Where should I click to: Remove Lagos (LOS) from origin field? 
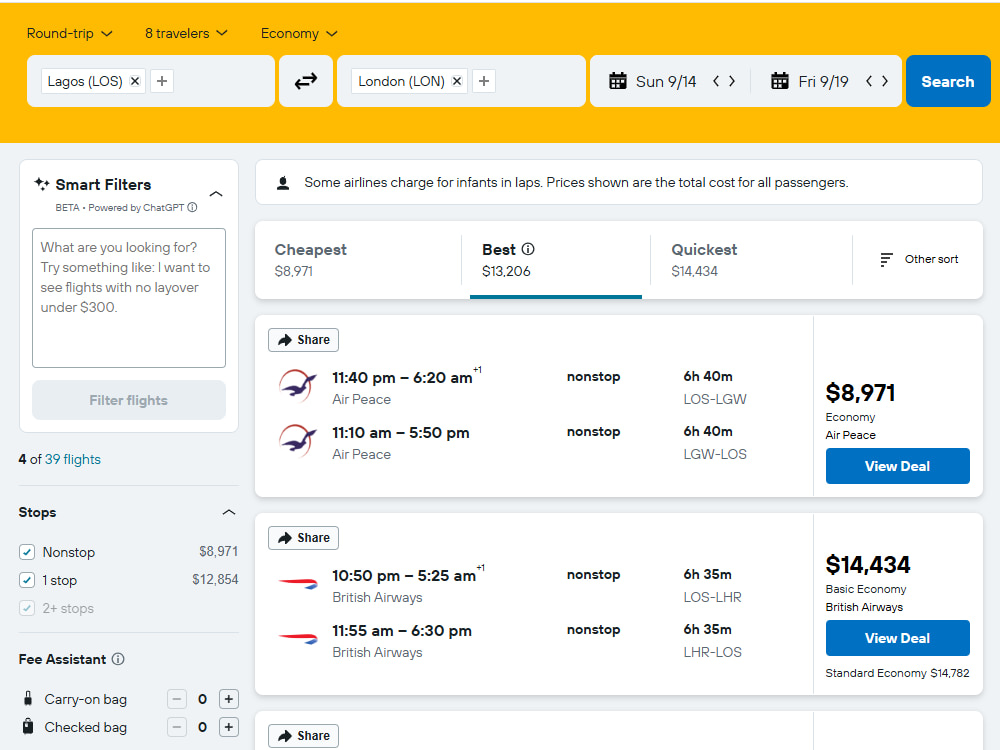point(135,81)
